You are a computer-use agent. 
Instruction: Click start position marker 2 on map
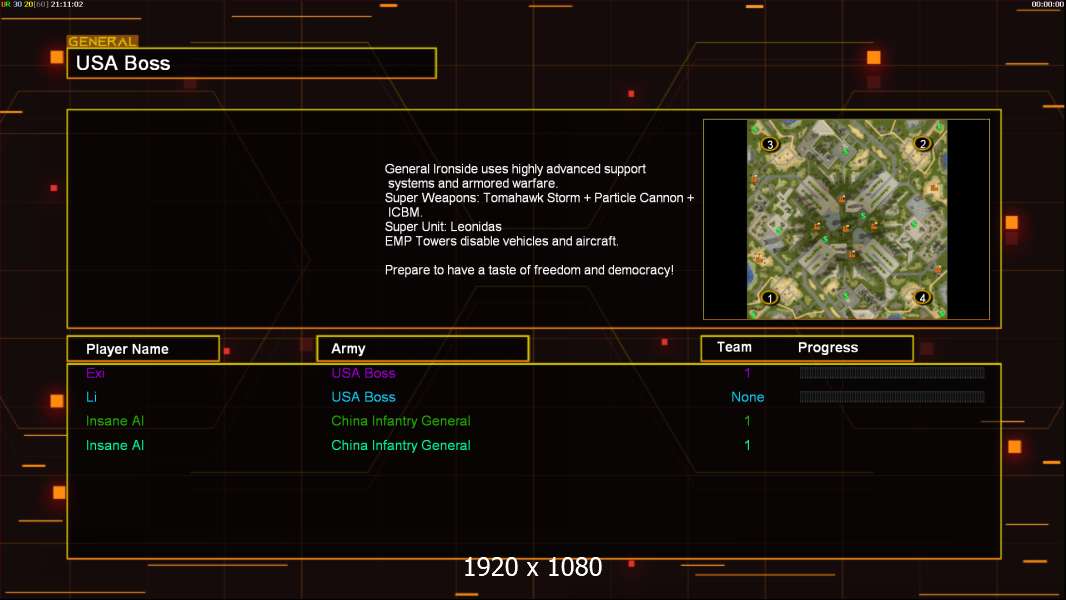click(922, 143)
